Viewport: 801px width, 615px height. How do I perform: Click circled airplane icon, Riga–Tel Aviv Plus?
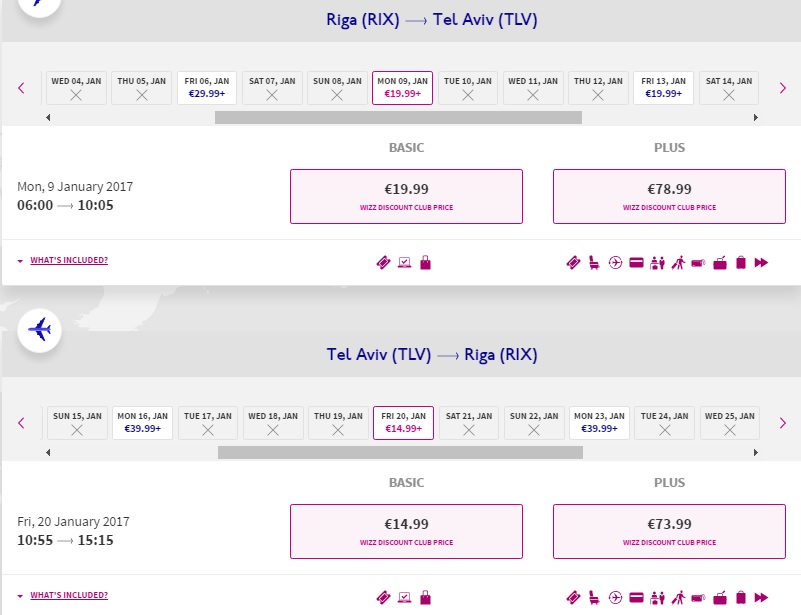pos(615,263)
